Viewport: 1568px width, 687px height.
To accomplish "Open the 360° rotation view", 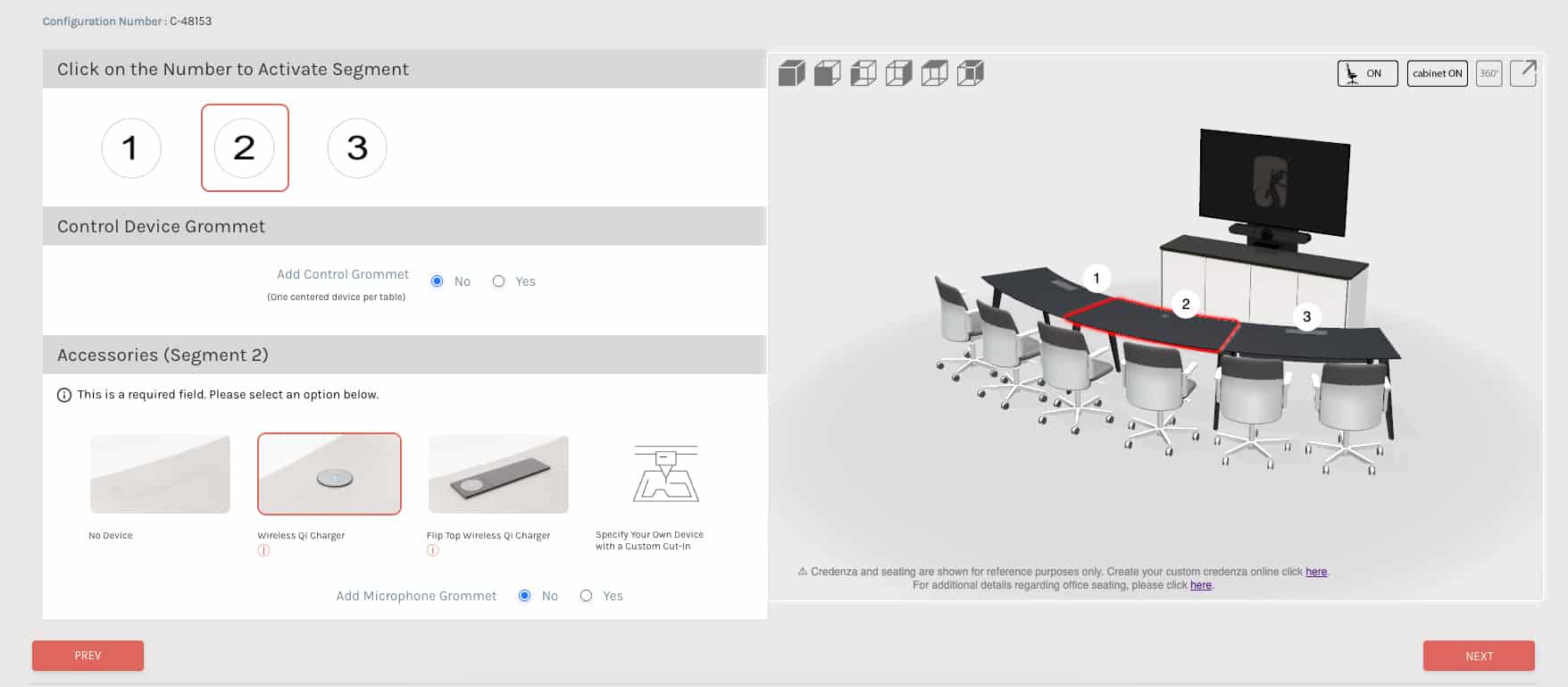I will (x=1489, y=73).
